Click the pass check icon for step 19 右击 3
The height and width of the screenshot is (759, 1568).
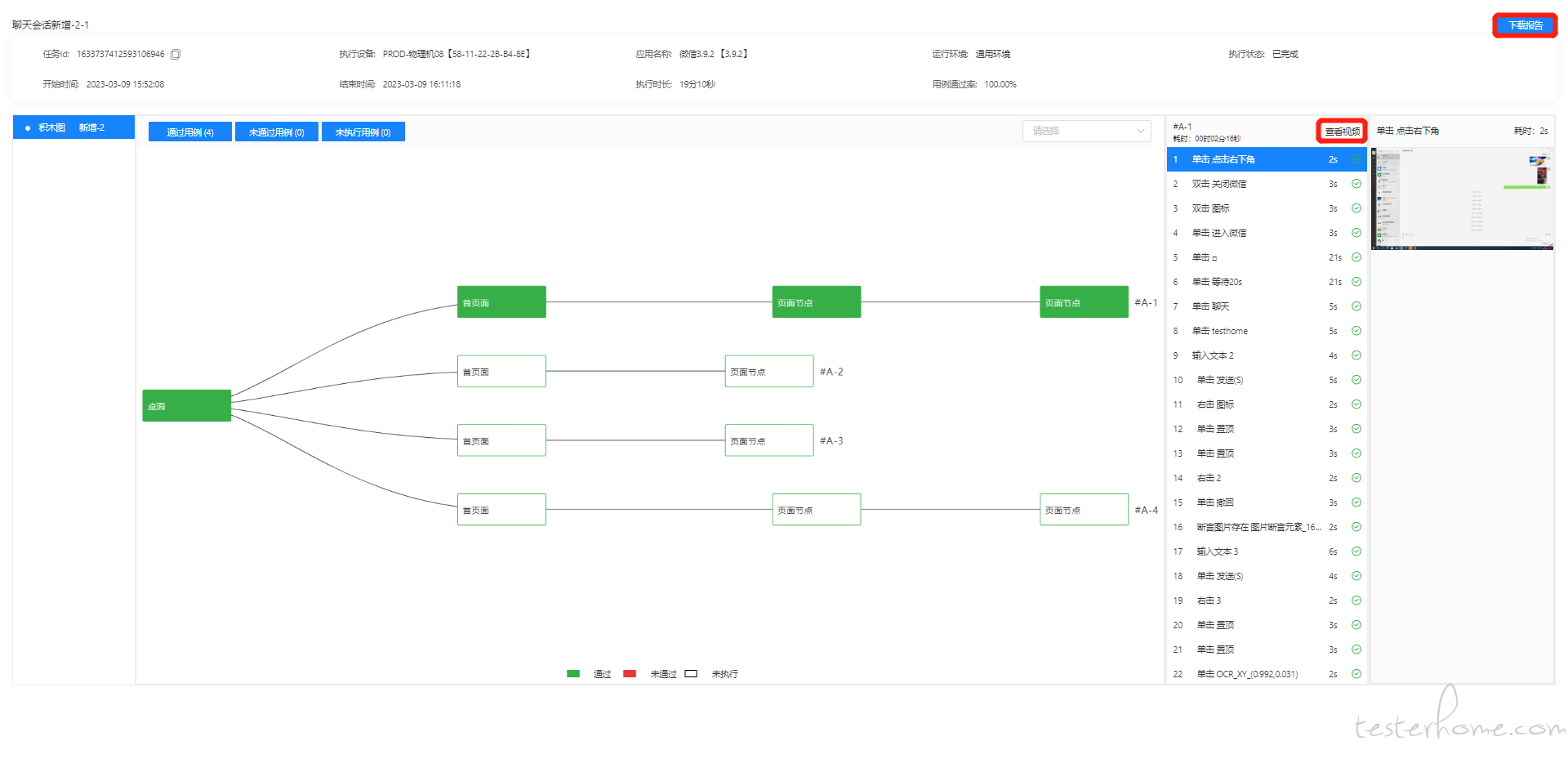click(1356, 601)
